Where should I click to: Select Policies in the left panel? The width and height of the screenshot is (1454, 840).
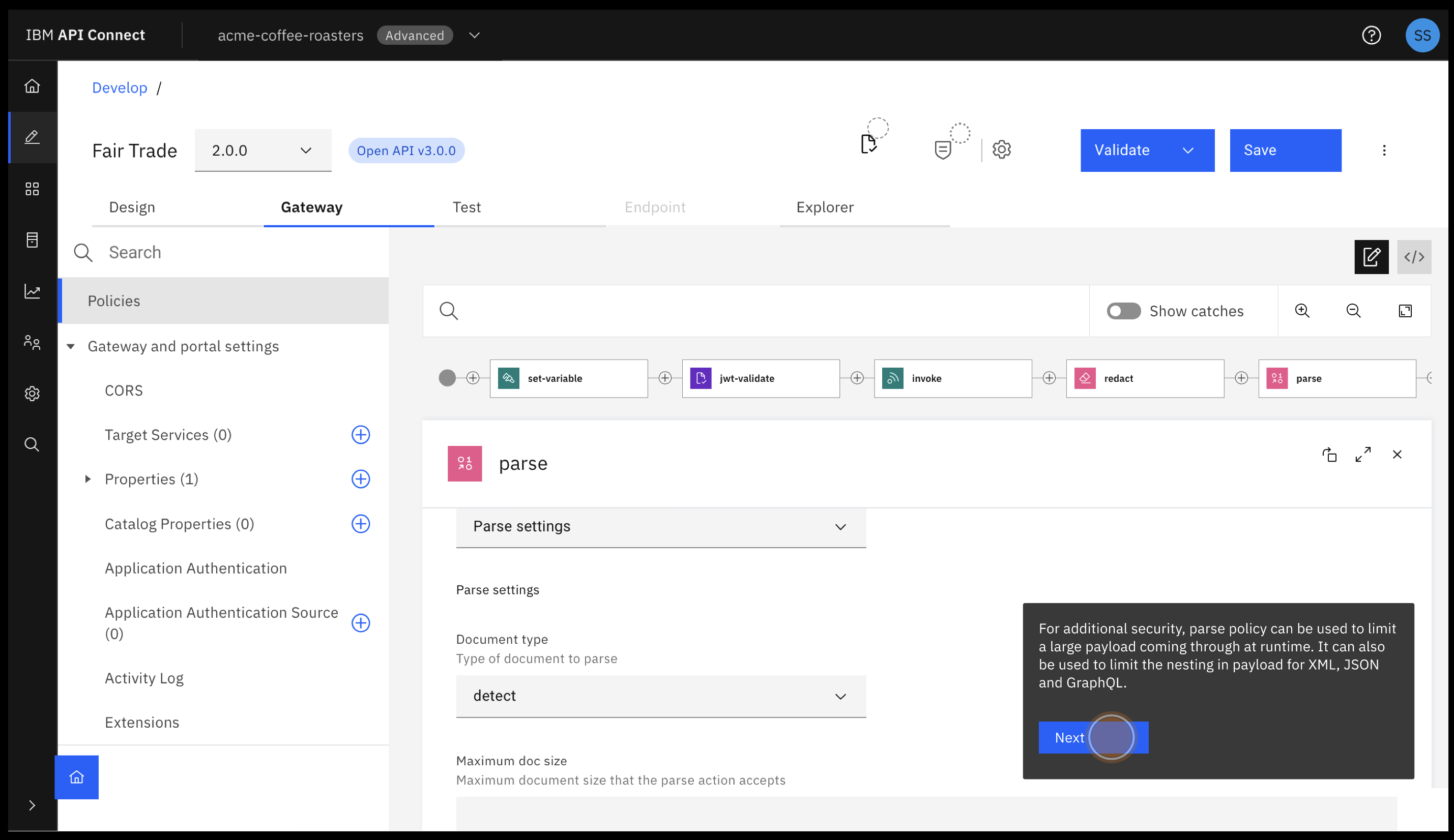[223, 301]
